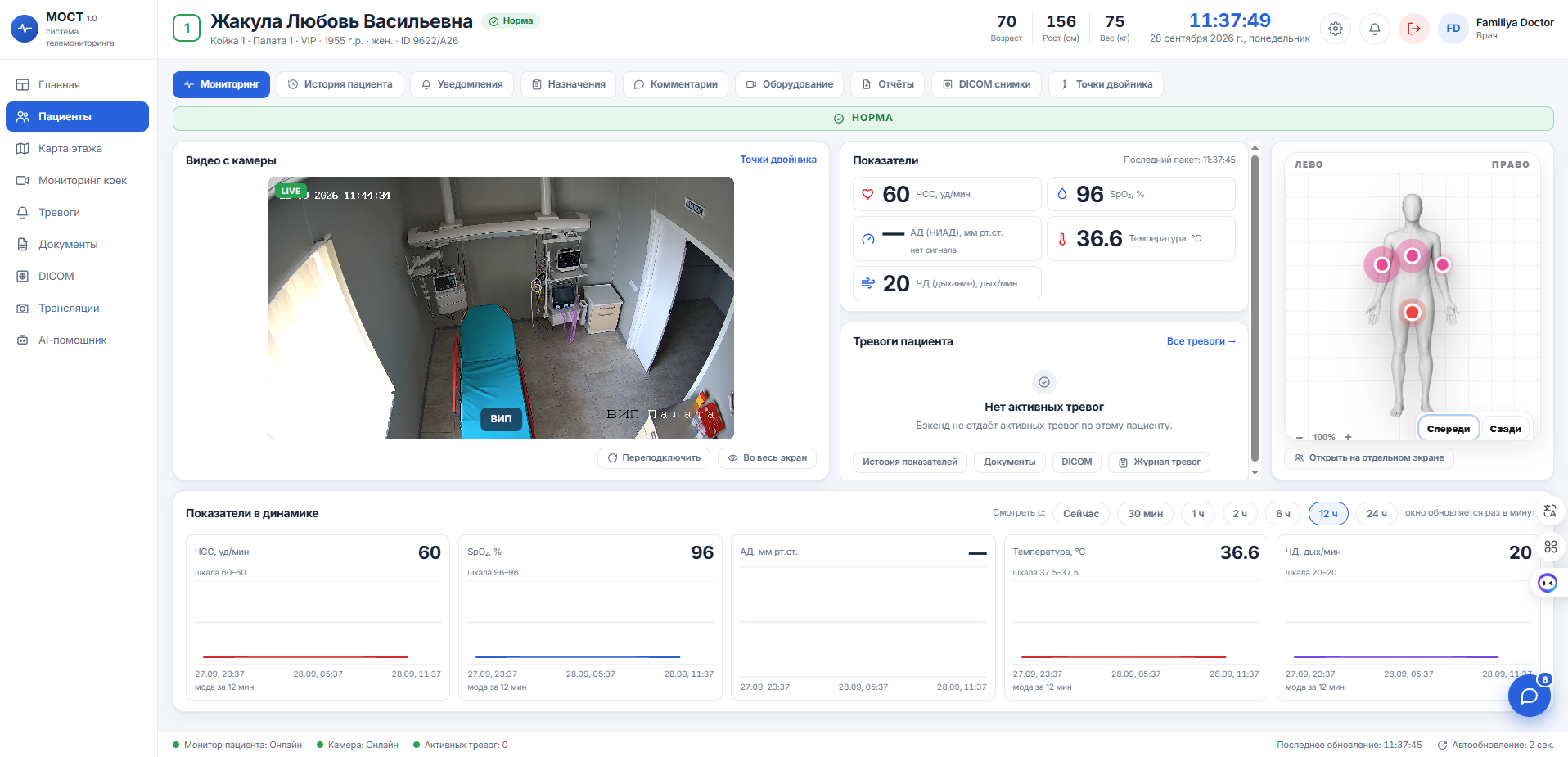Image resolution: width=1568 pixels, height=757 pixels.
Task: Open the chat bubble with badge 8
Action: pyautogui.click(x=1529, y=696)
